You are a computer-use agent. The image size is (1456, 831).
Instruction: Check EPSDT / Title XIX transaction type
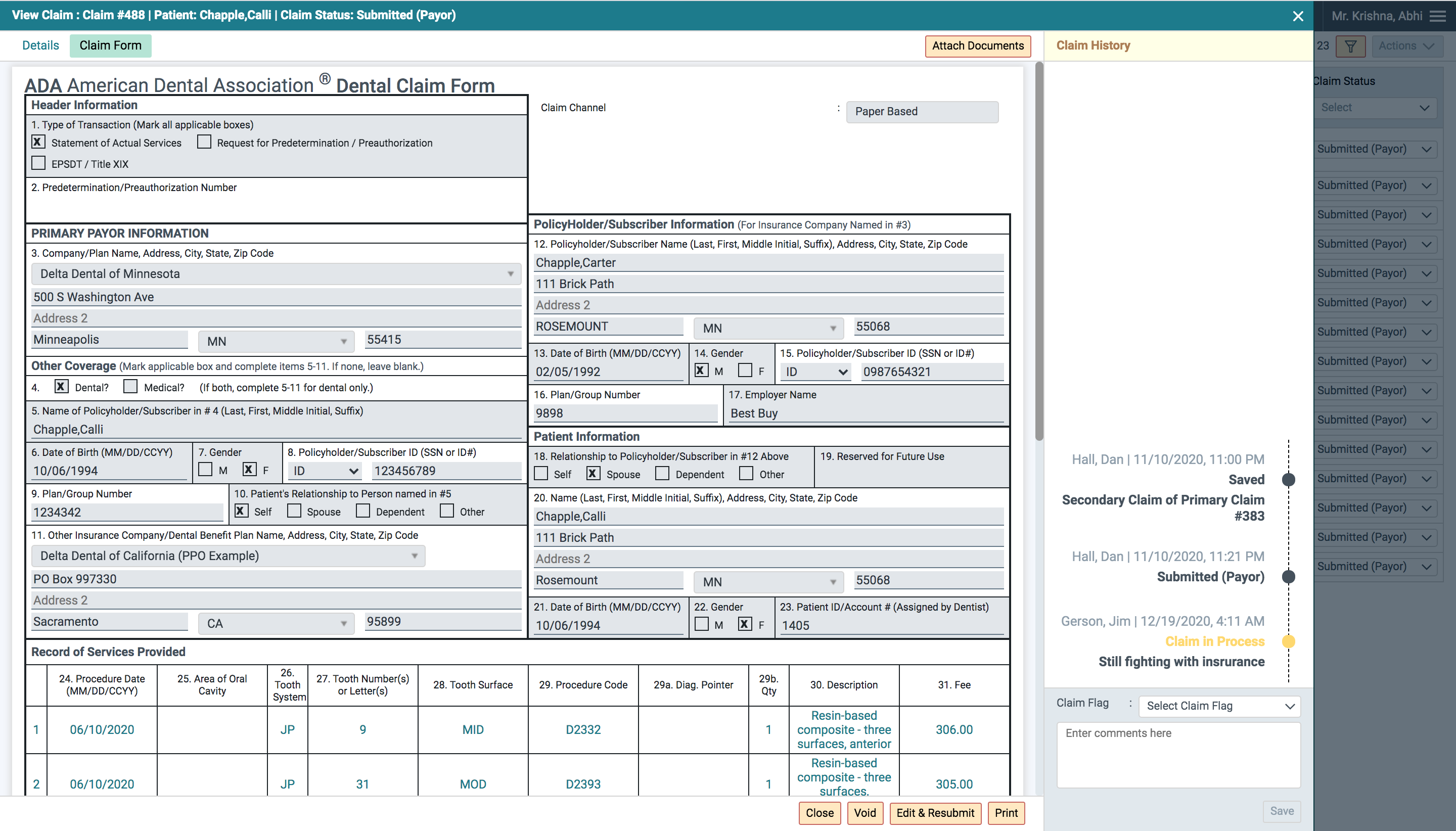click(x=38, y=163)
